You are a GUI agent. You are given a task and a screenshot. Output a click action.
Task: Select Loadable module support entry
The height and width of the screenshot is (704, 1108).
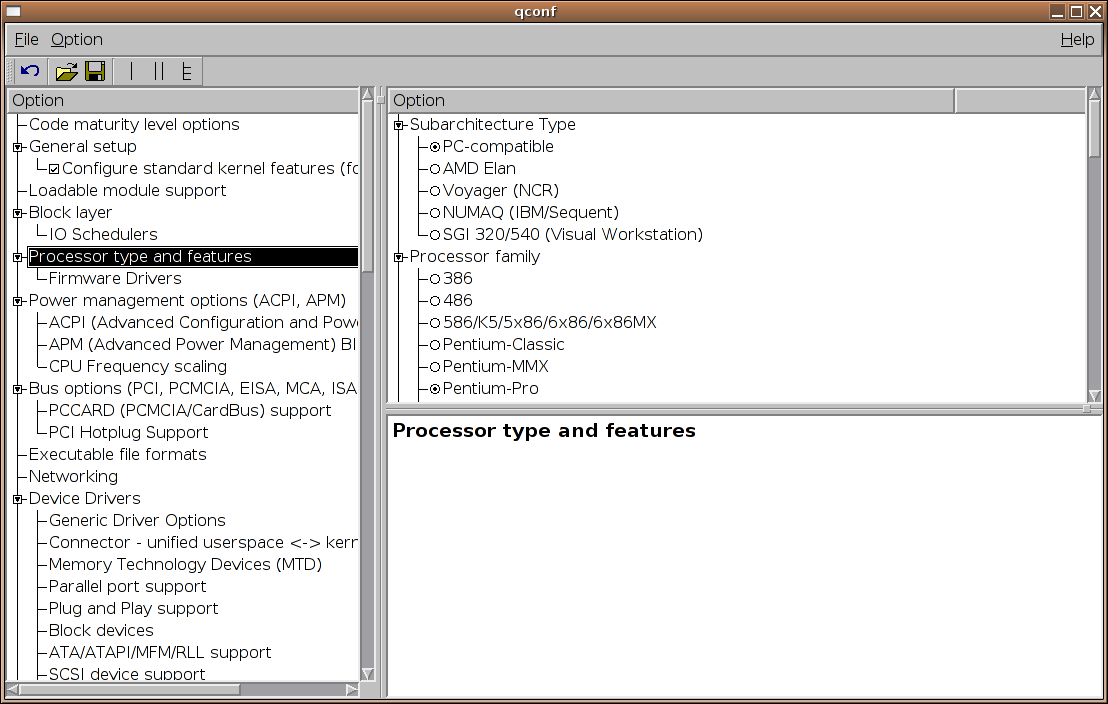(127, 190)
